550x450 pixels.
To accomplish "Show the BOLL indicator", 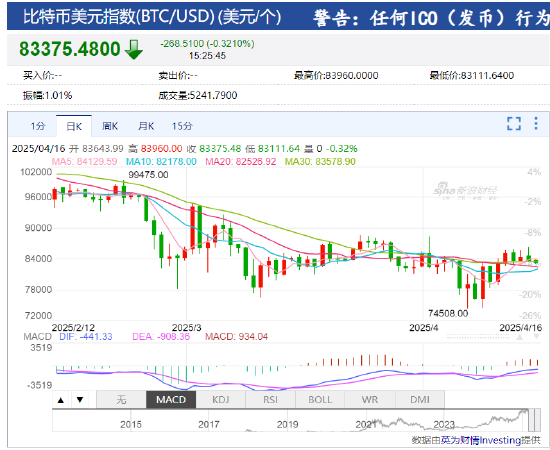I will point(320,399).
